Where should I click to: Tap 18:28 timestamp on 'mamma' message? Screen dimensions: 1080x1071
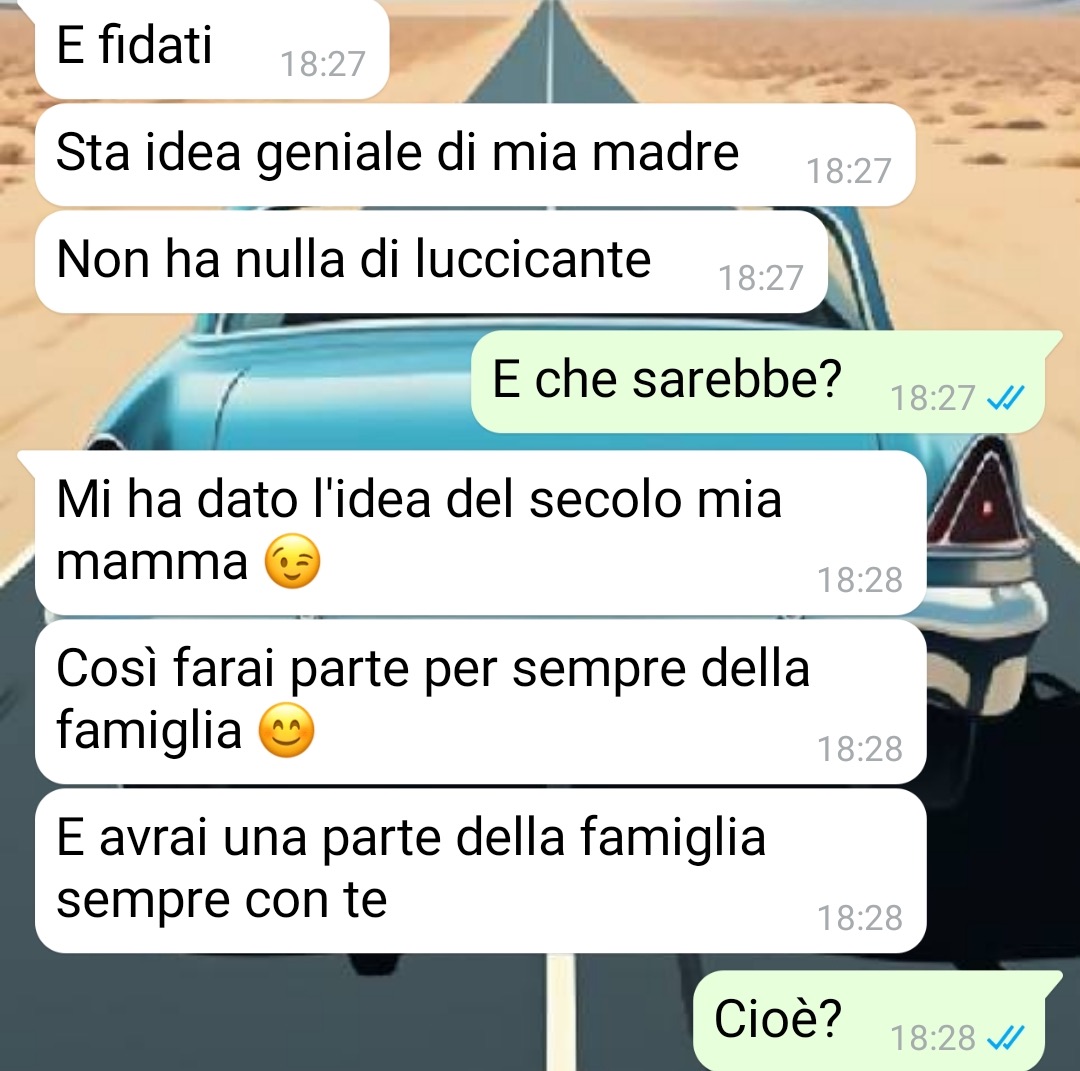[860, 580]
